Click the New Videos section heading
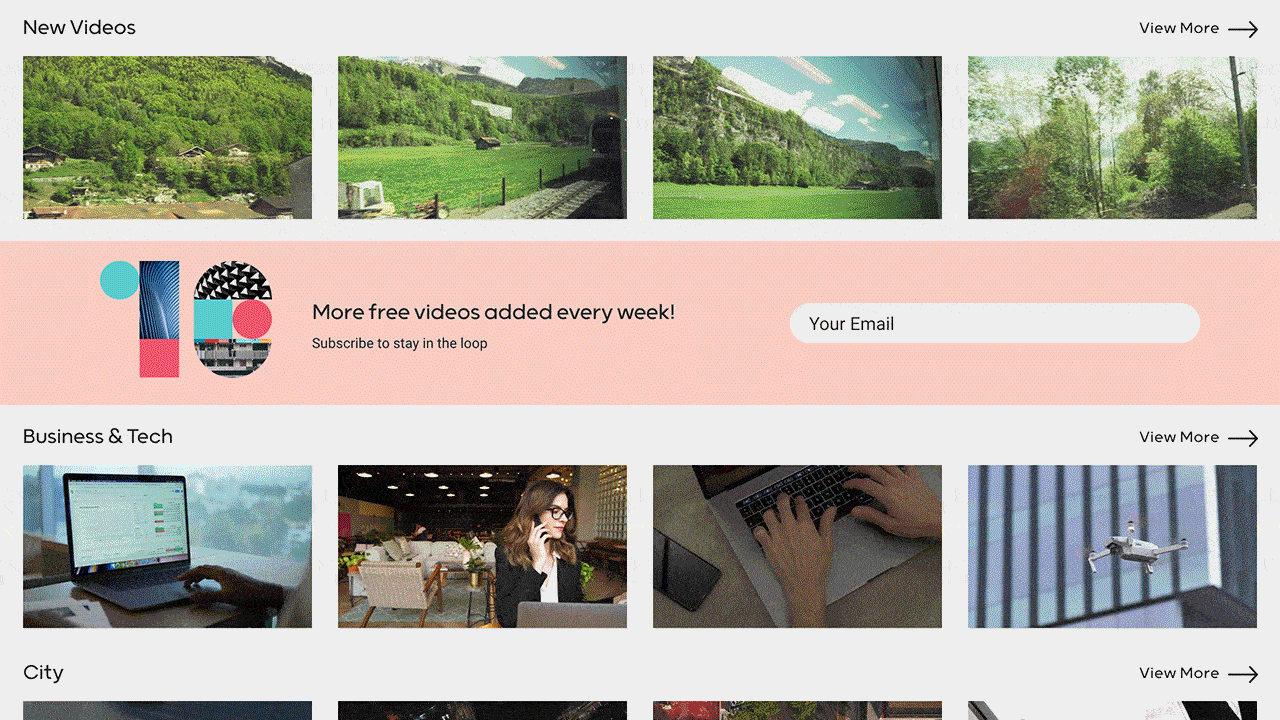Viewport: 1280px width, 720px height. coord(79,28)
